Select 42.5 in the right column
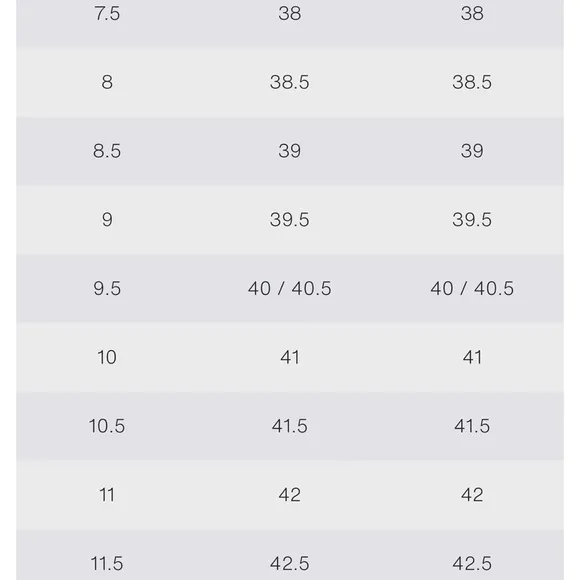Screen dimensions: 580x580 472,564
